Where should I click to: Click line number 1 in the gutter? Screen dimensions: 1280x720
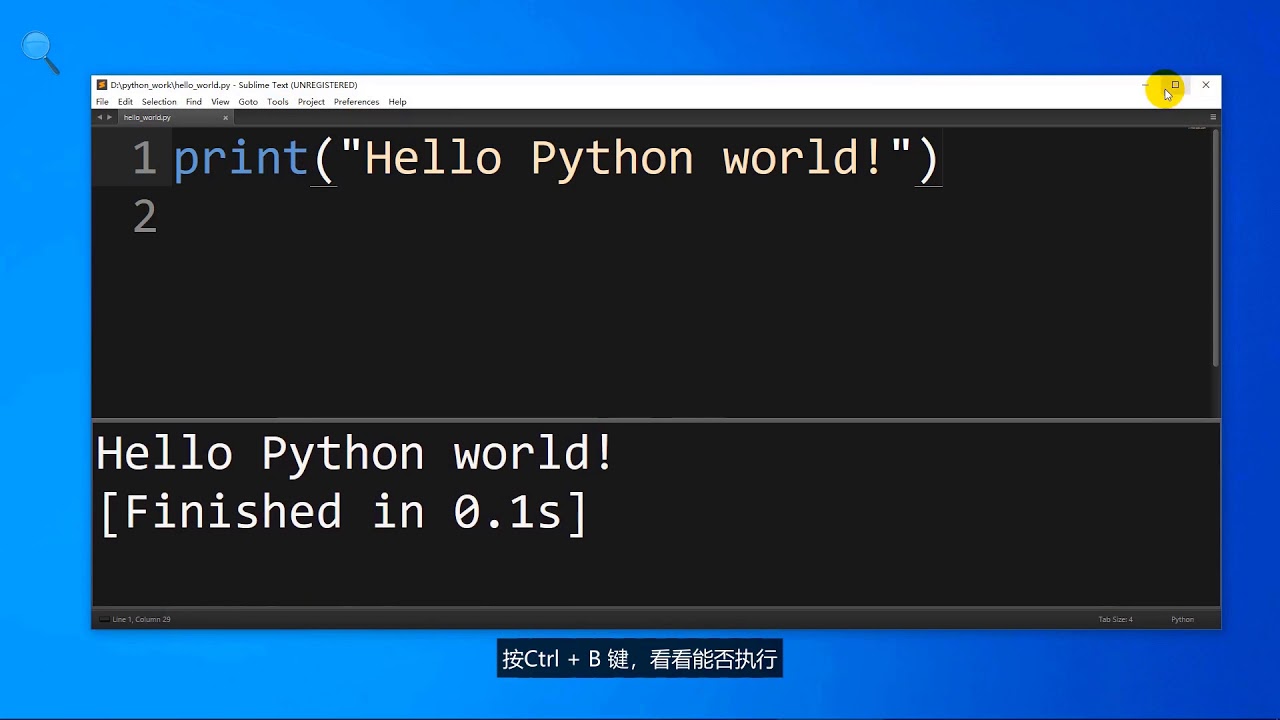coord(144,159)
